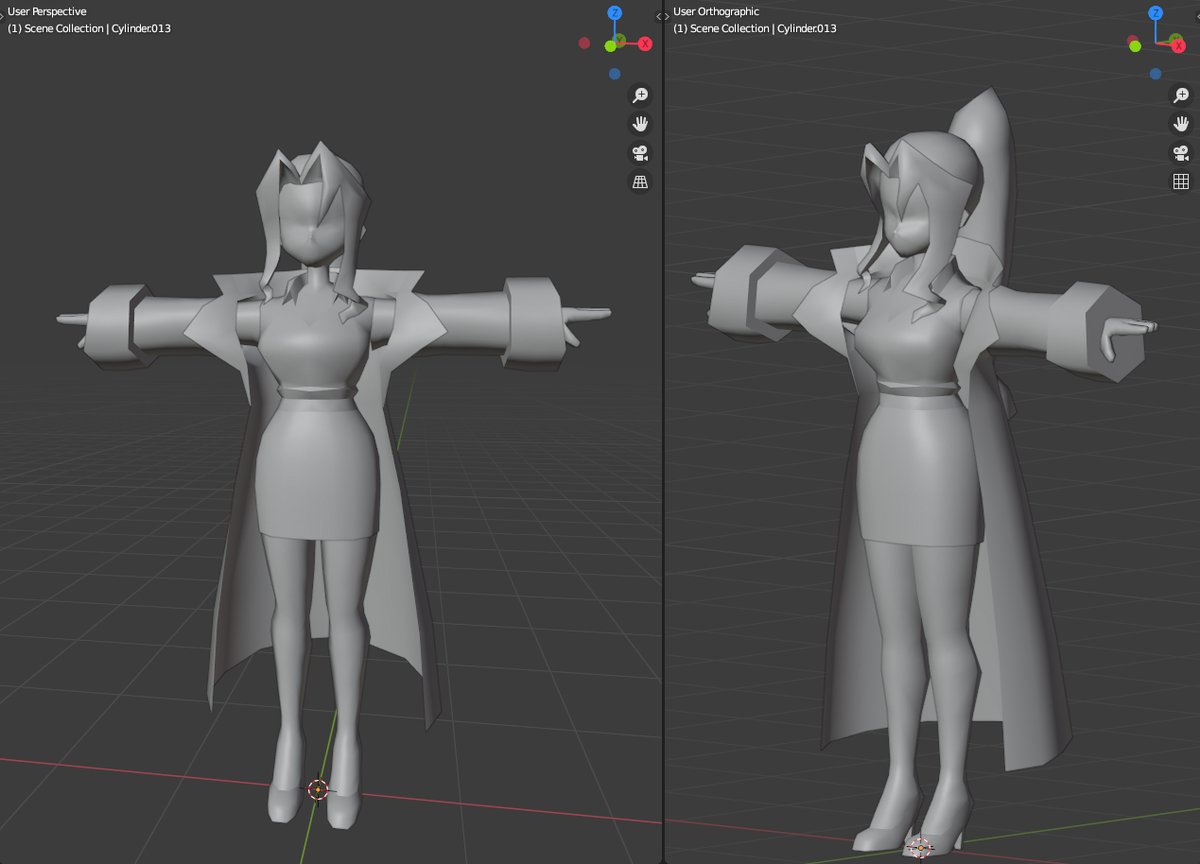The image size is (1200, 864).
Task: Click the 3D cursor in the right viewport
Action: coord(919,847)
